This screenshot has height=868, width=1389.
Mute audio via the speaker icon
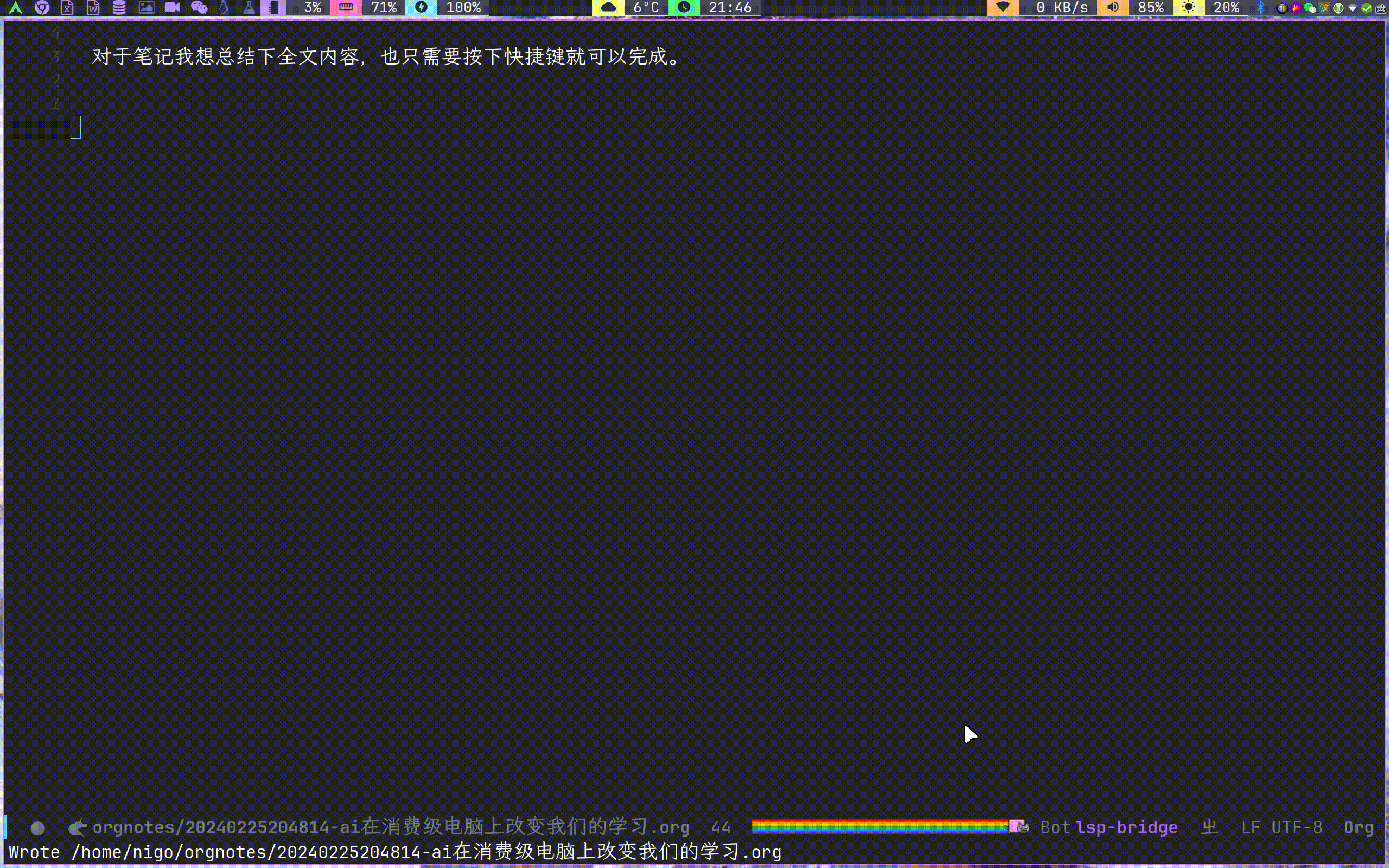click(1113, 8)
